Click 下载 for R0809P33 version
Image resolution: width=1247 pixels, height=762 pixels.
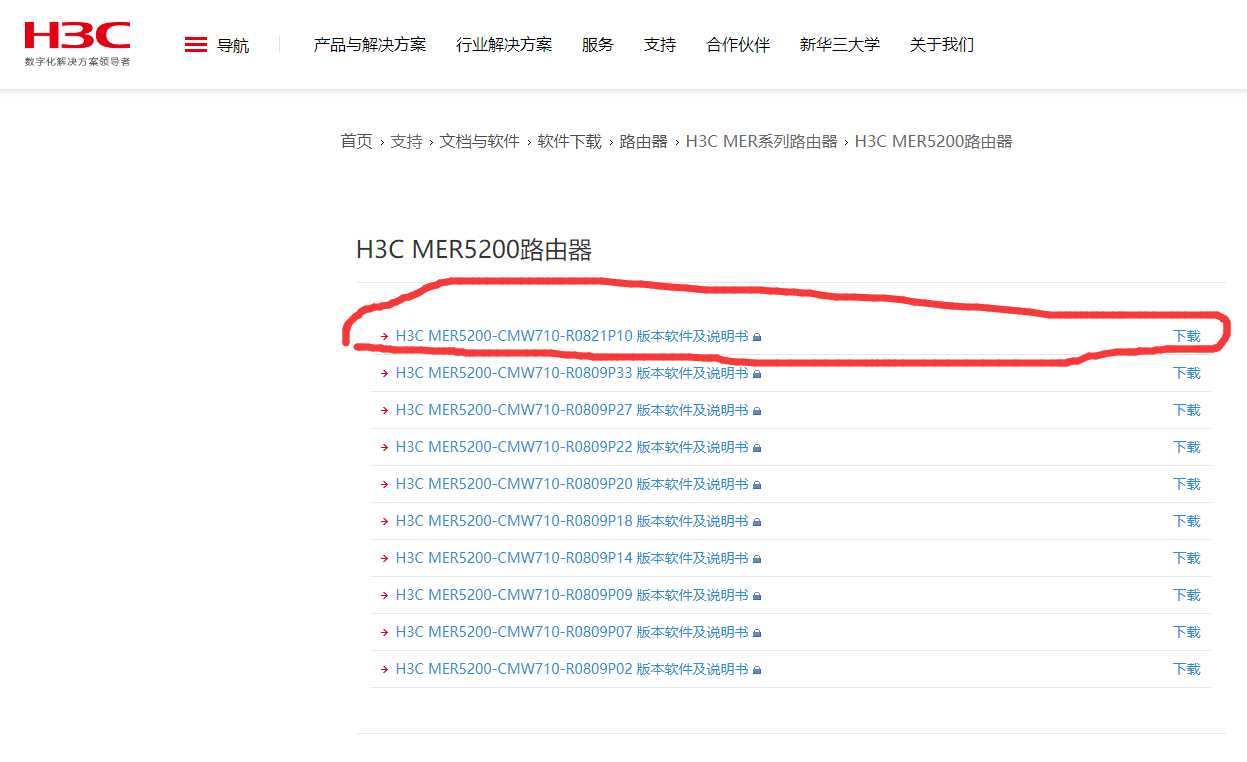click(1187, 373)
